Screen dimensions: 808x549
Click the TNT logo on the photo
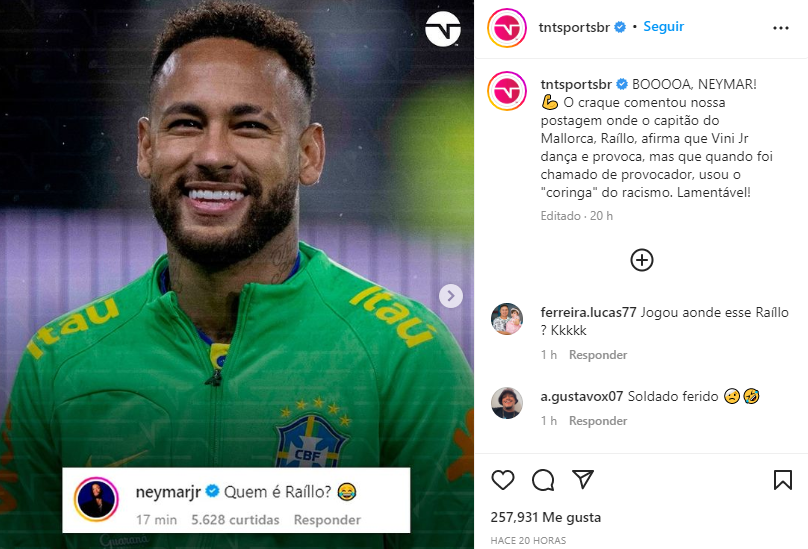(442, 30)
